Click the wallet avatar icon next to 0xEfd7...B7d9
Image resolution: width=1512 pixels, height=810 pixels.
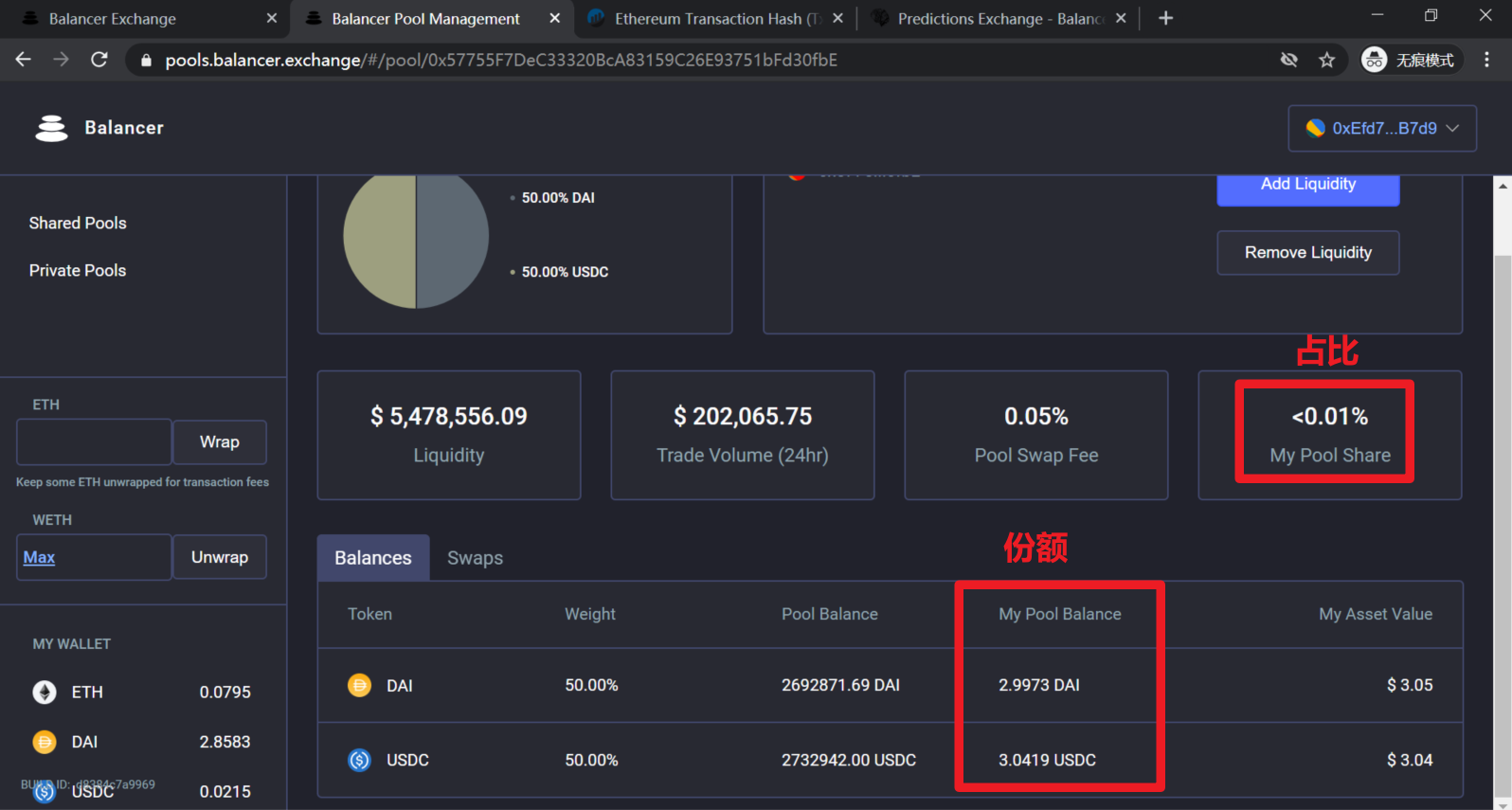pyautogui.click(x=1315, y=128)
